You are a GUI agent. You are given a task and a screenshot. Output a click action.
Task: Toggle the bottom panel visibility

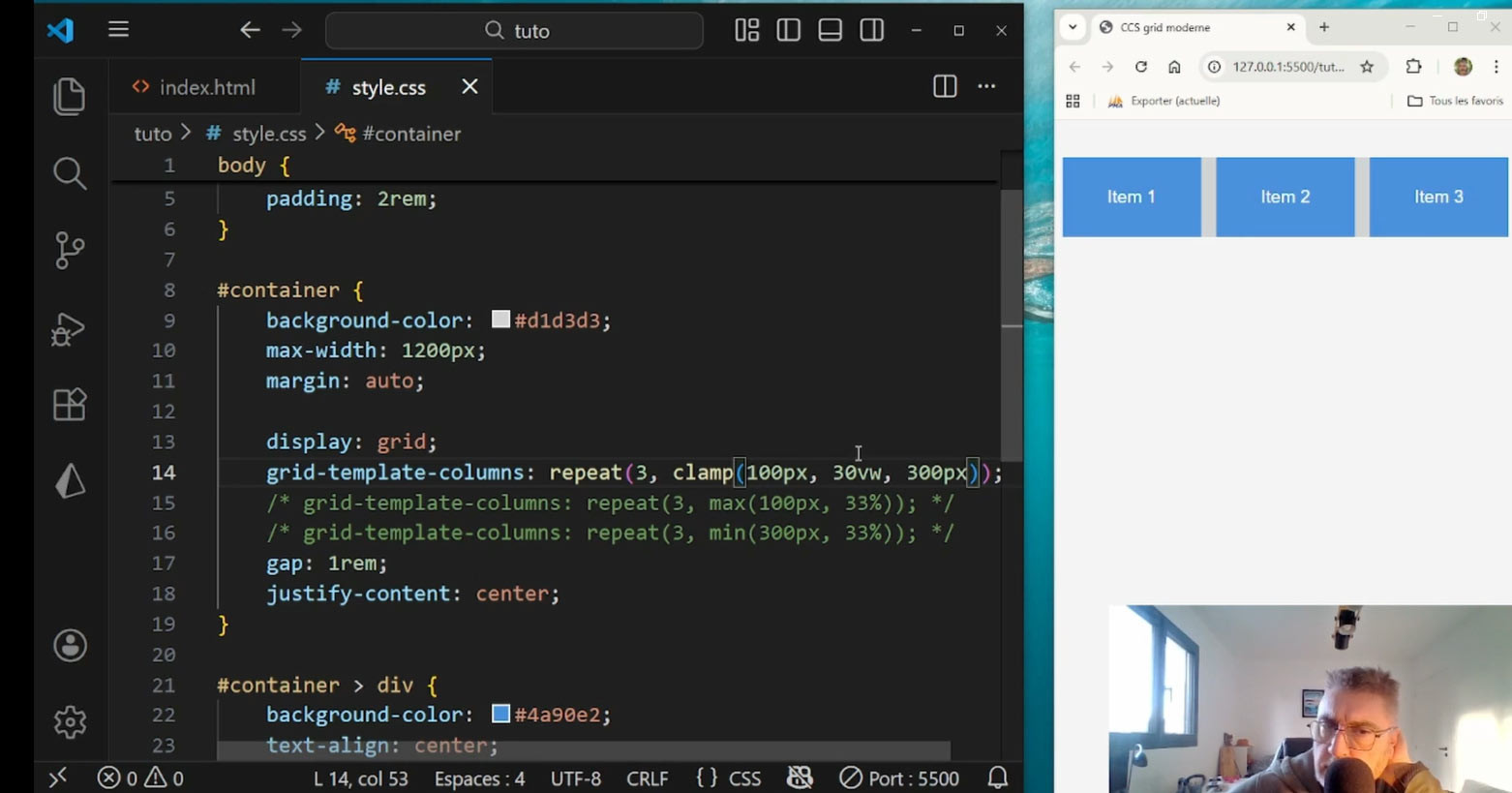click(830, 30)
